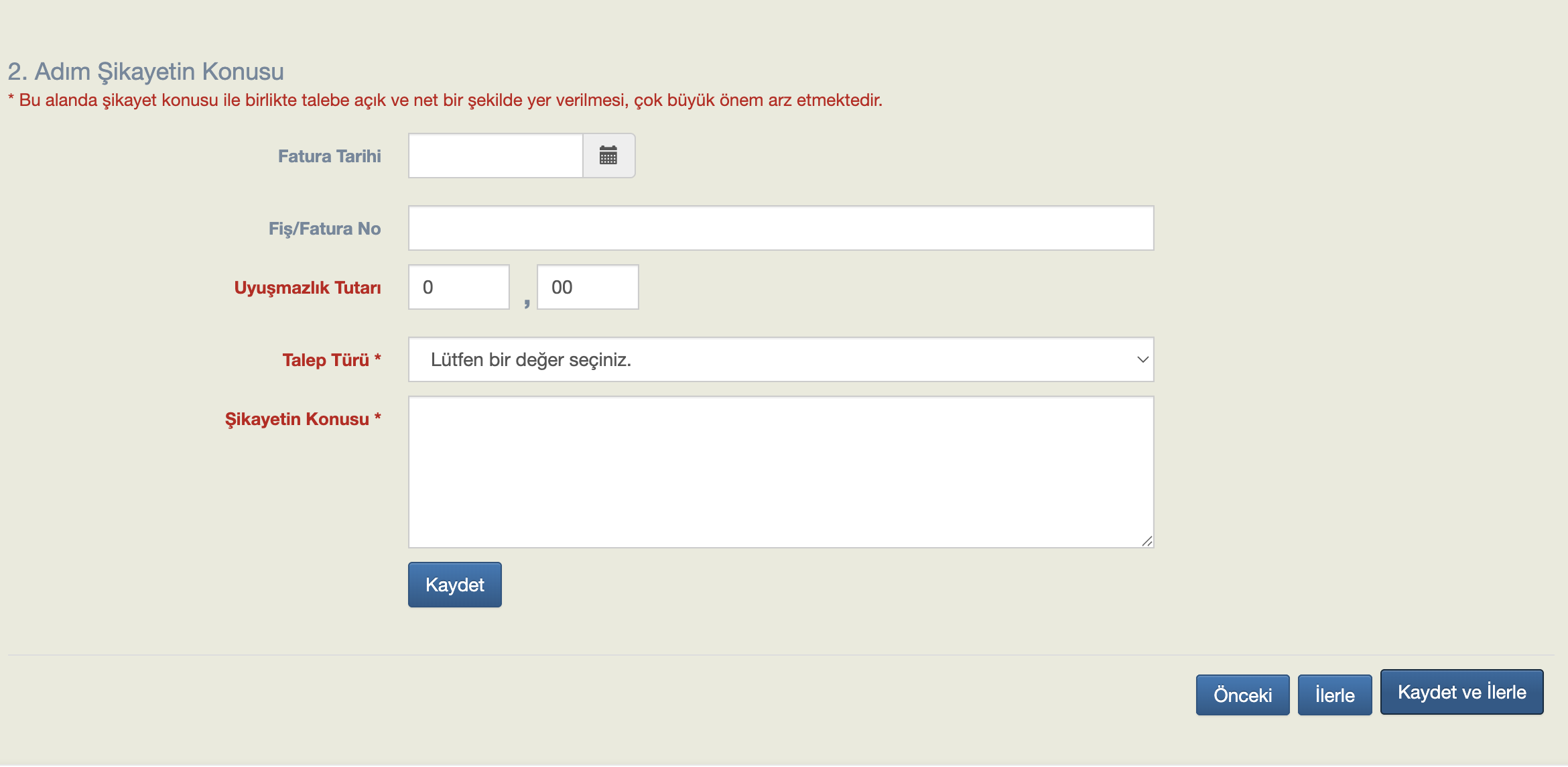The height and width of the screenshot is (767, 1568).
Task: Go back with the Önceki button
Action: pyautogui.click(x=1242, y=695)
